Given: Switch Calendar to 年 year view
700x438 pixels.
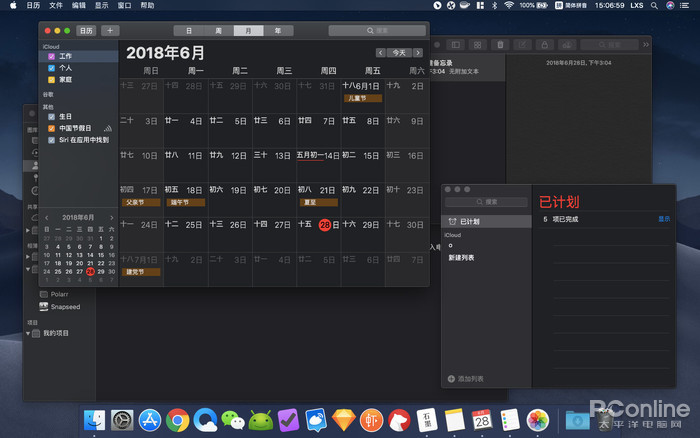Looking at the screenshot, I should (x=278, y=30).
